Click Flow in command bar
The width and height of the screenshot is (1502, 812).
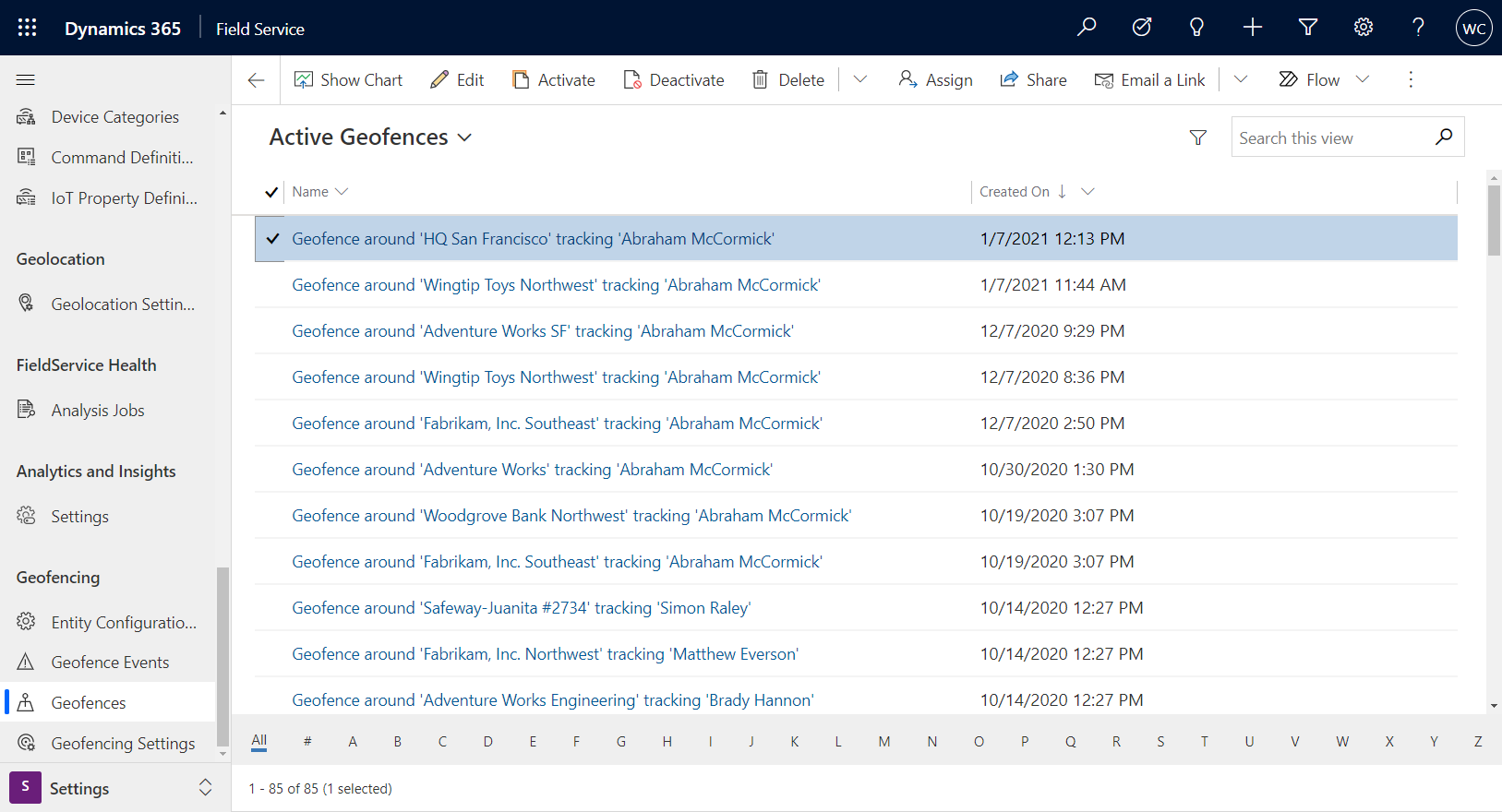coord(1309,80)
